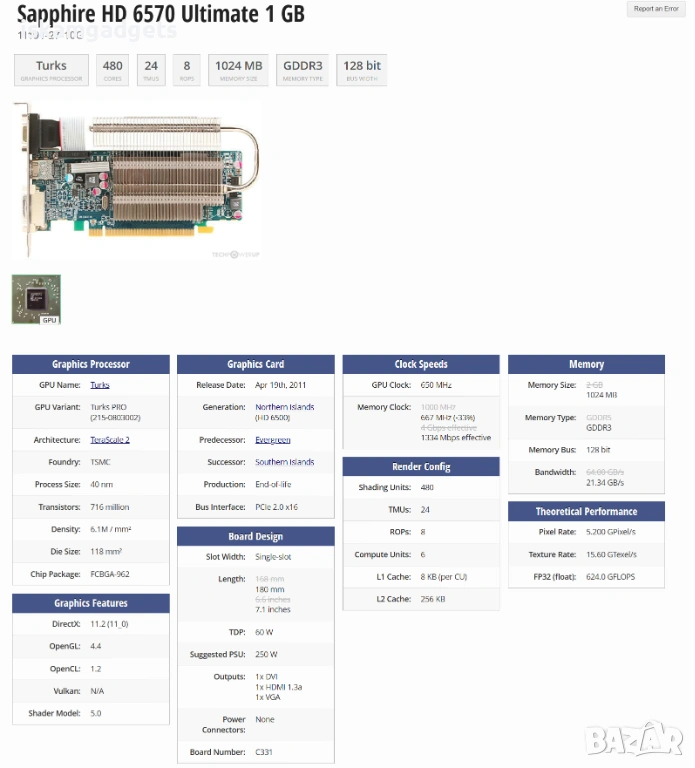
Task: Open the Northern Islands generation link
Action: coord(284,407)
